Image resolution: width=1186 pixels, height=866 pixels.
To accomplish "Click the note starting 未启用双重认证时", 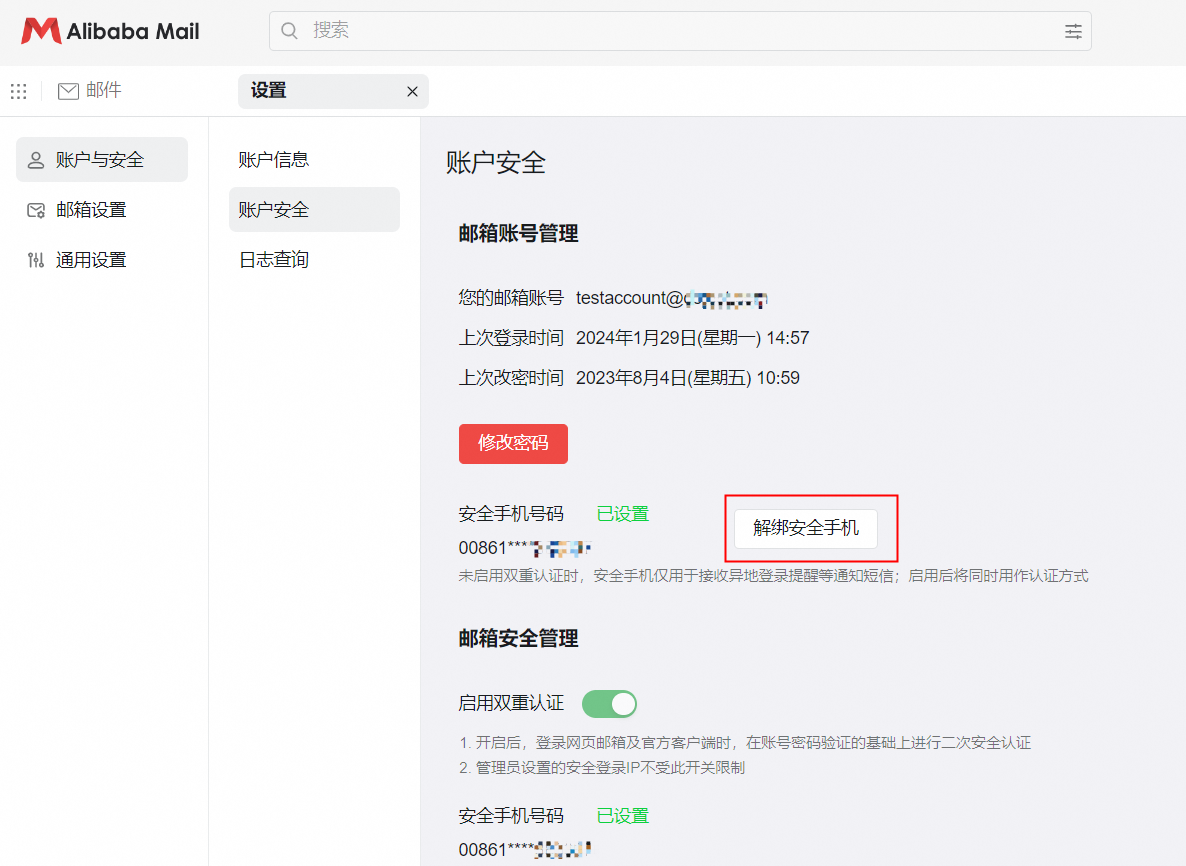I will [773, 576].
